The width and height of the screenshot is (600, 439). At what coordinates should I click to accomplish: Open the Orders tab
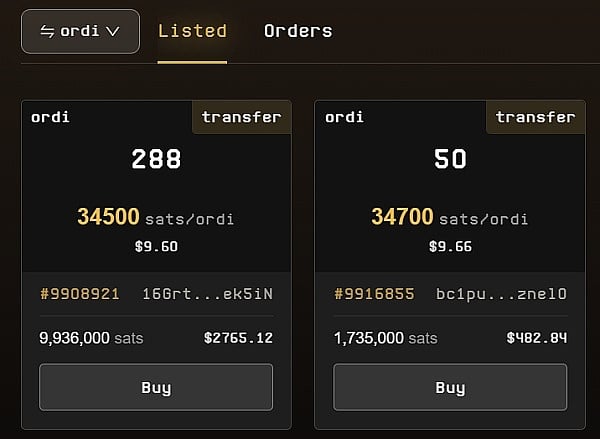tap(298, 31)
